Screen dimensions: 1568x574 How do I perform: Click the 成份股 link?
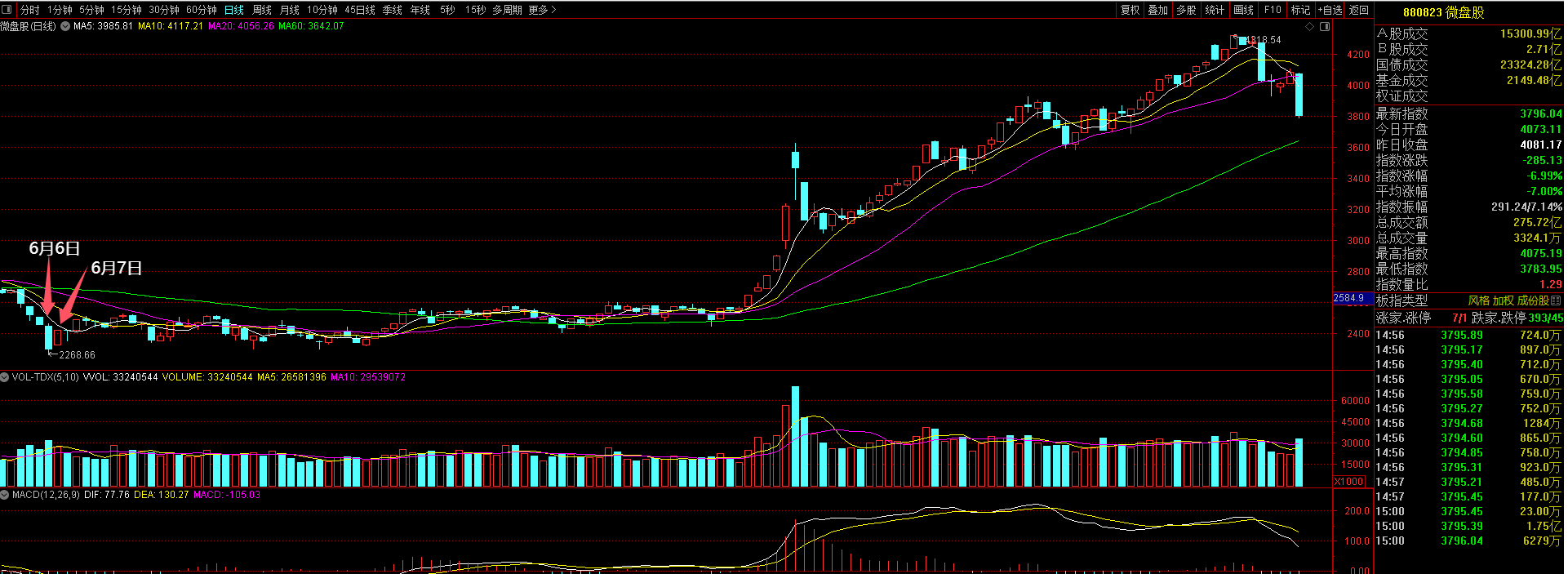tap(1533, 300)
